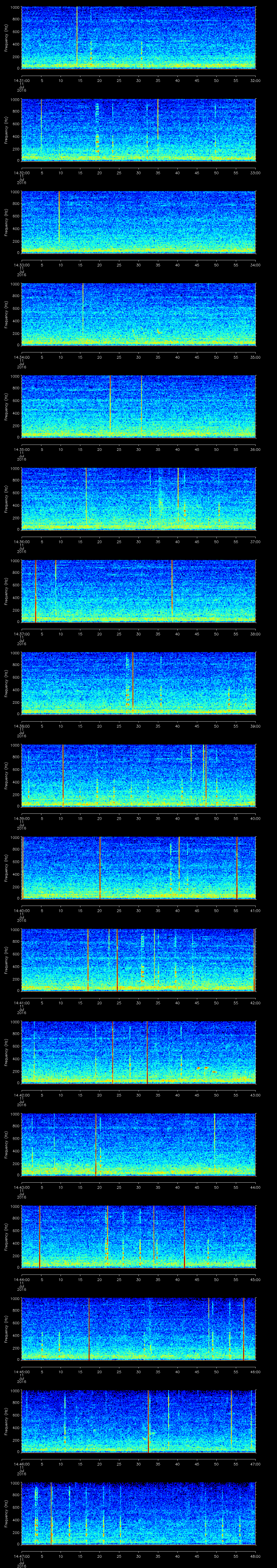The height and width of the screenshot is (1568, 277).
Task: Click the '14:41:00' start time label
Action: tap(21, 1003)
